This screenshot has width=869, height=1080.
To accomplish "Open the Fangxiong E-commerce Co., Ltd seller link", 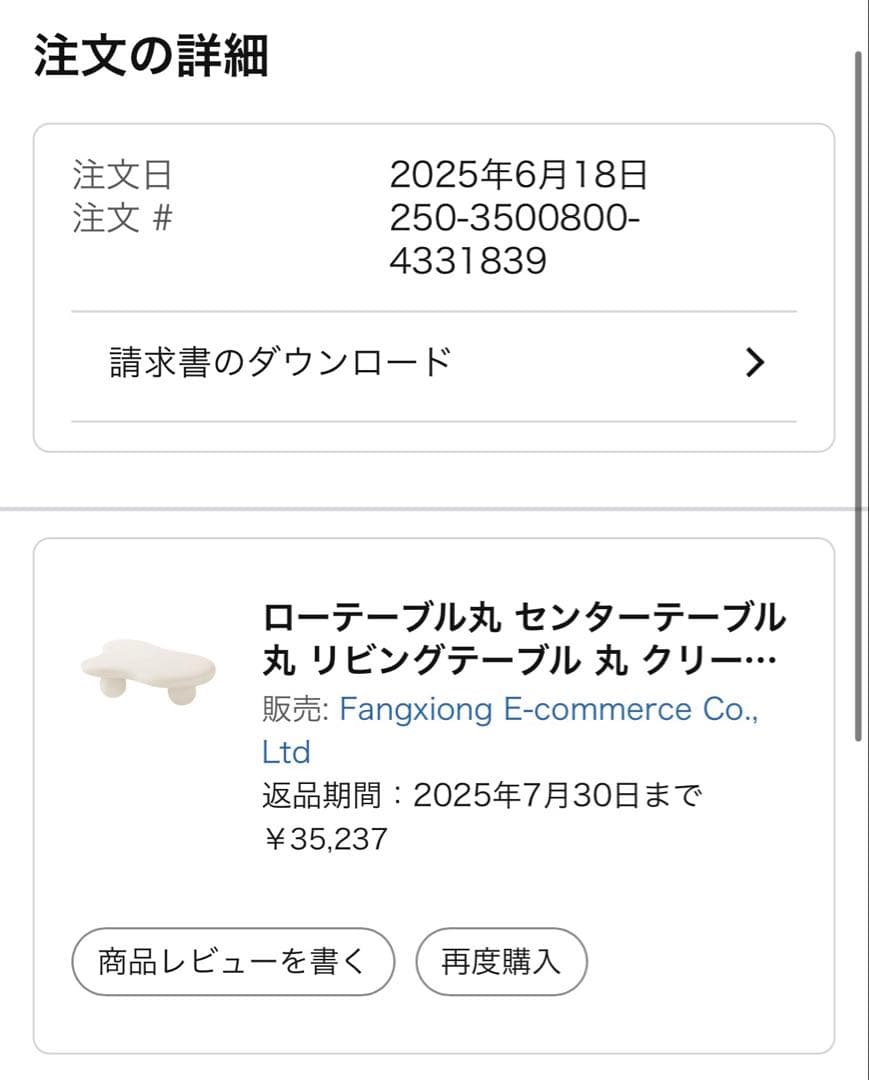I will click(549, 710).
